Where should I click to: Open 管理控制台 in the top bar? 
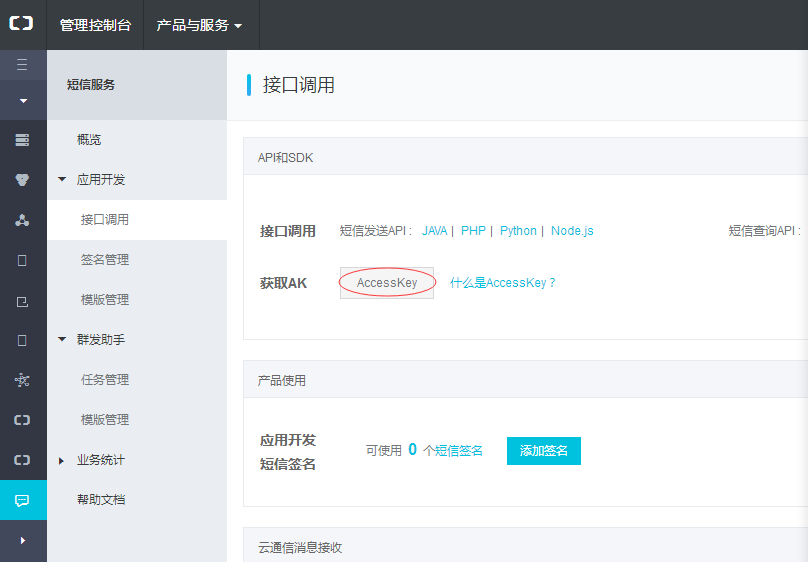[x=95, y=25]
